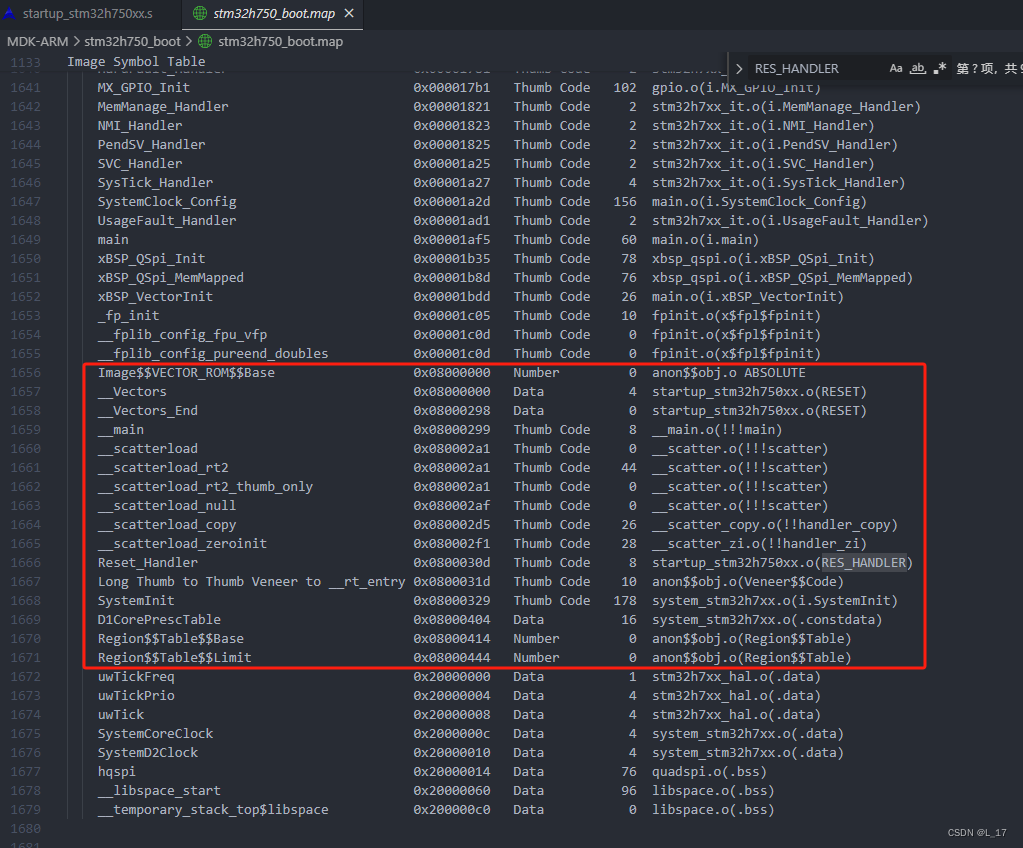Click the globe icon on boot.map tab
The image size is (1023, 848).
coord(200,13)
